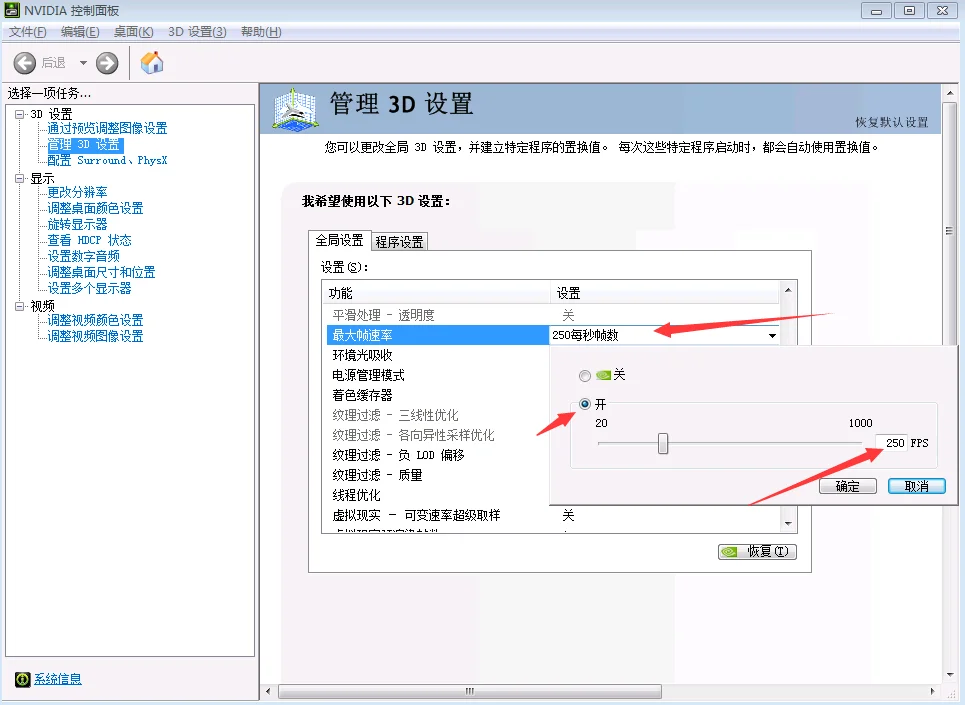965x705 pixels.
Task: Click the settings list scroll down arrow
Action: click(788, 524)
